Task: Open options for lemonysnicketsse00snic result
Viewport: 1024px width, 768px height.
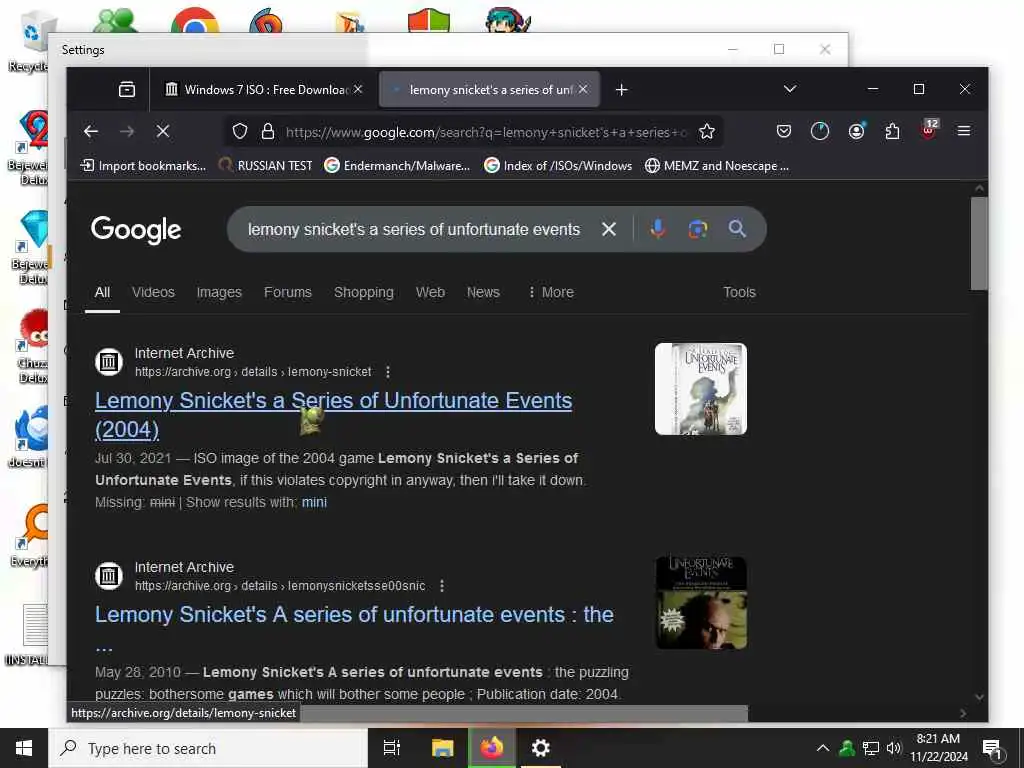Action: pyautogui.click(x=442, y=586)
